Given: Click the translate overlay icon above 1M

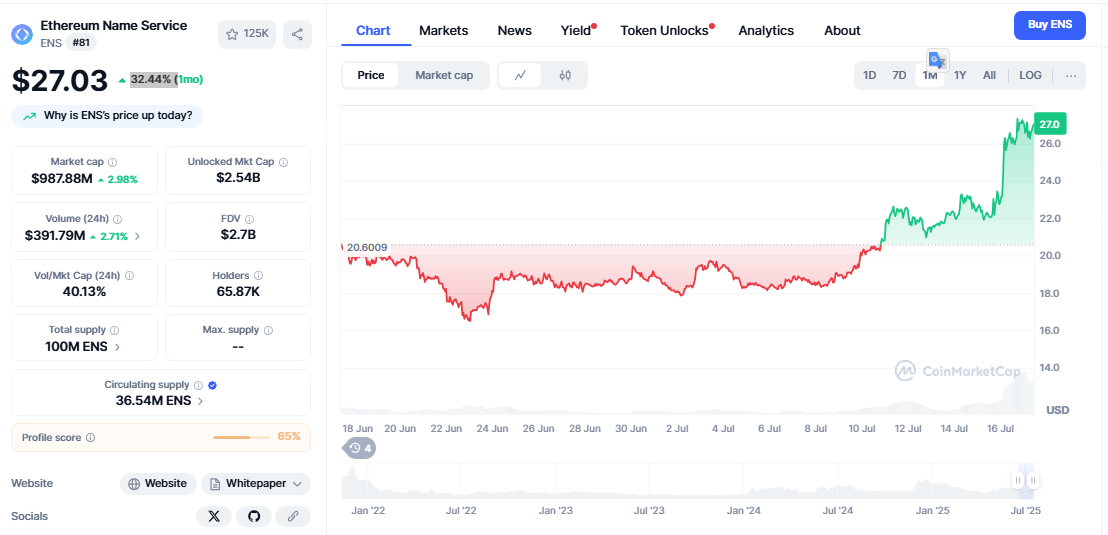Looking at the screenshot, I should pos(938,60).
